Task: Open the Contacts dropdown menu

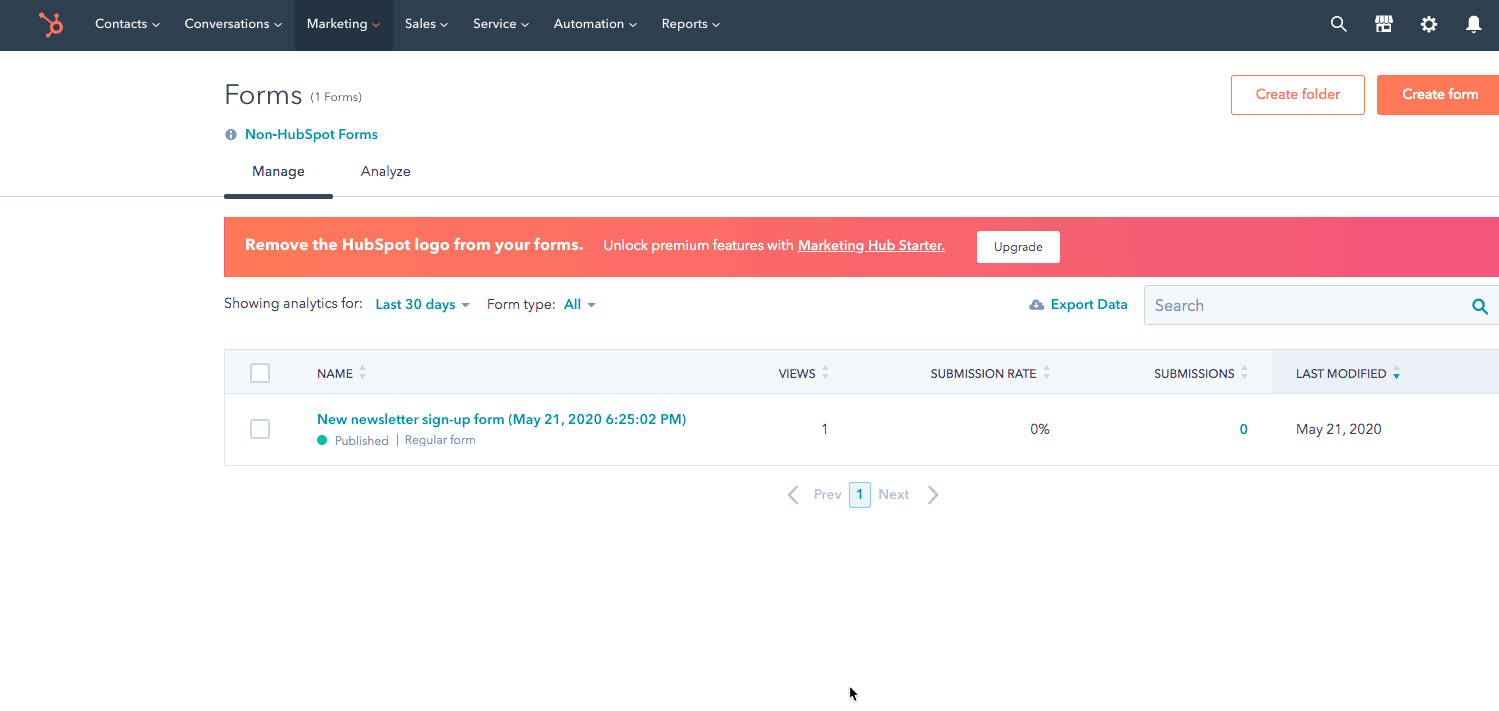Action: [127, 24]
